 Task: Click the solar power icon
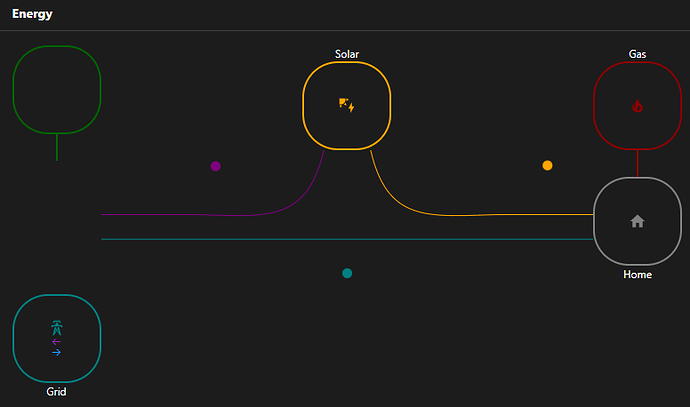pyautogui.click(x=346, y=105)
